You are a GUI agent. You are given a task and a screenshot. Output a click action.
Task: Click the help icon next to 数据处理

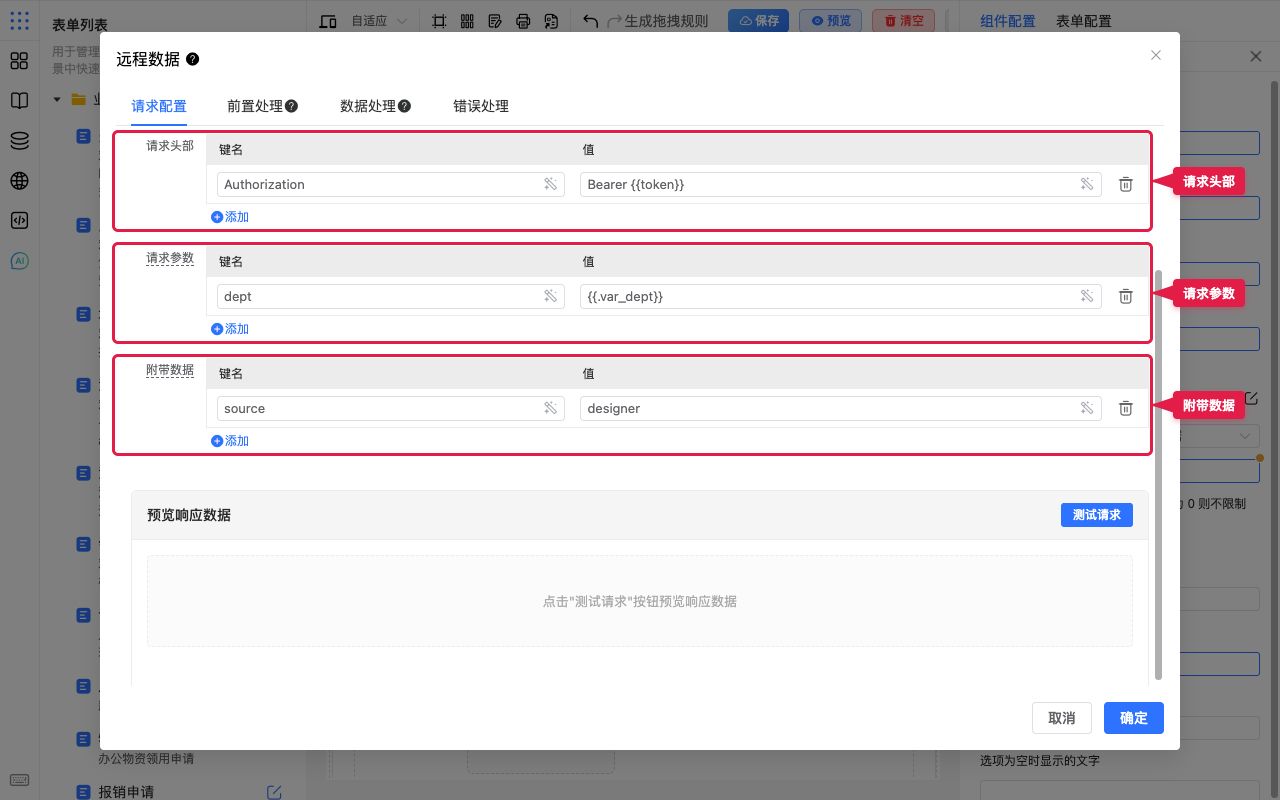click(404, 106)
